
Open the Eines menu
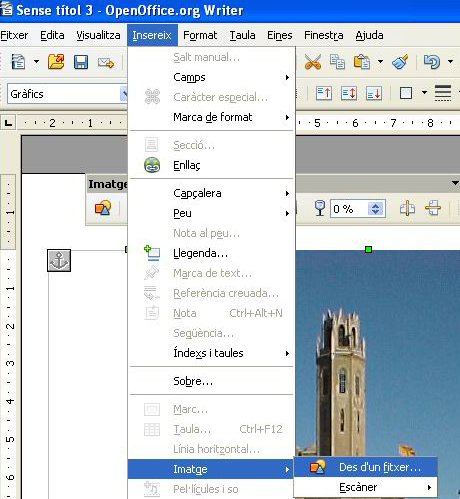click(x=280, y=35)
